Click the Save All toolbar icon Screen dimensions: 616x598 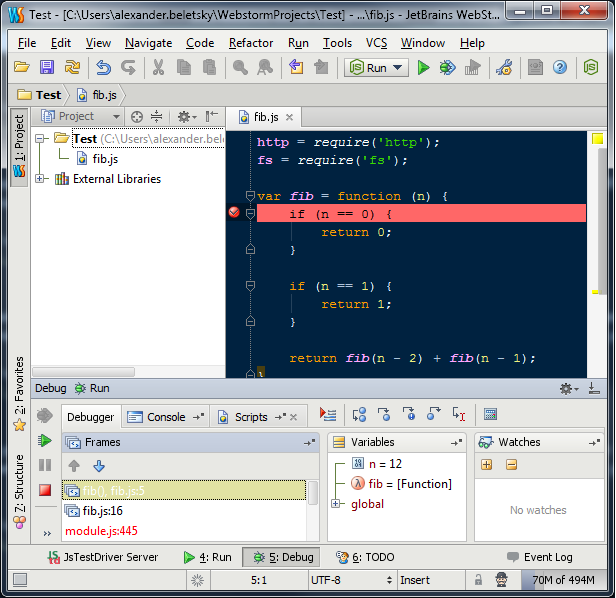[x=46, y=68]
